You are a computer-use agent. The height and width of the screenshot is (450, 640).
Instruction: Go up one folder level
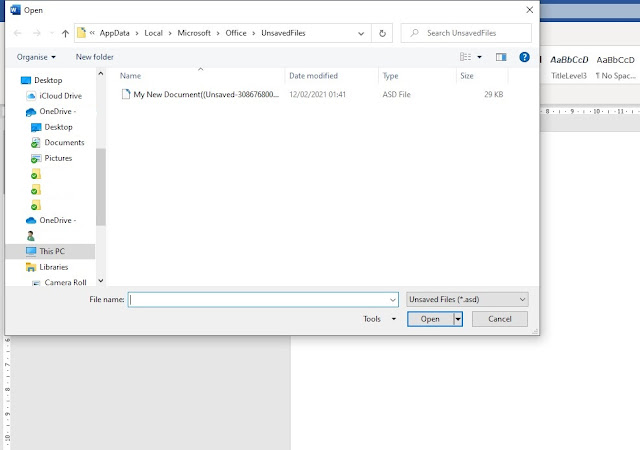click(65, 33)
